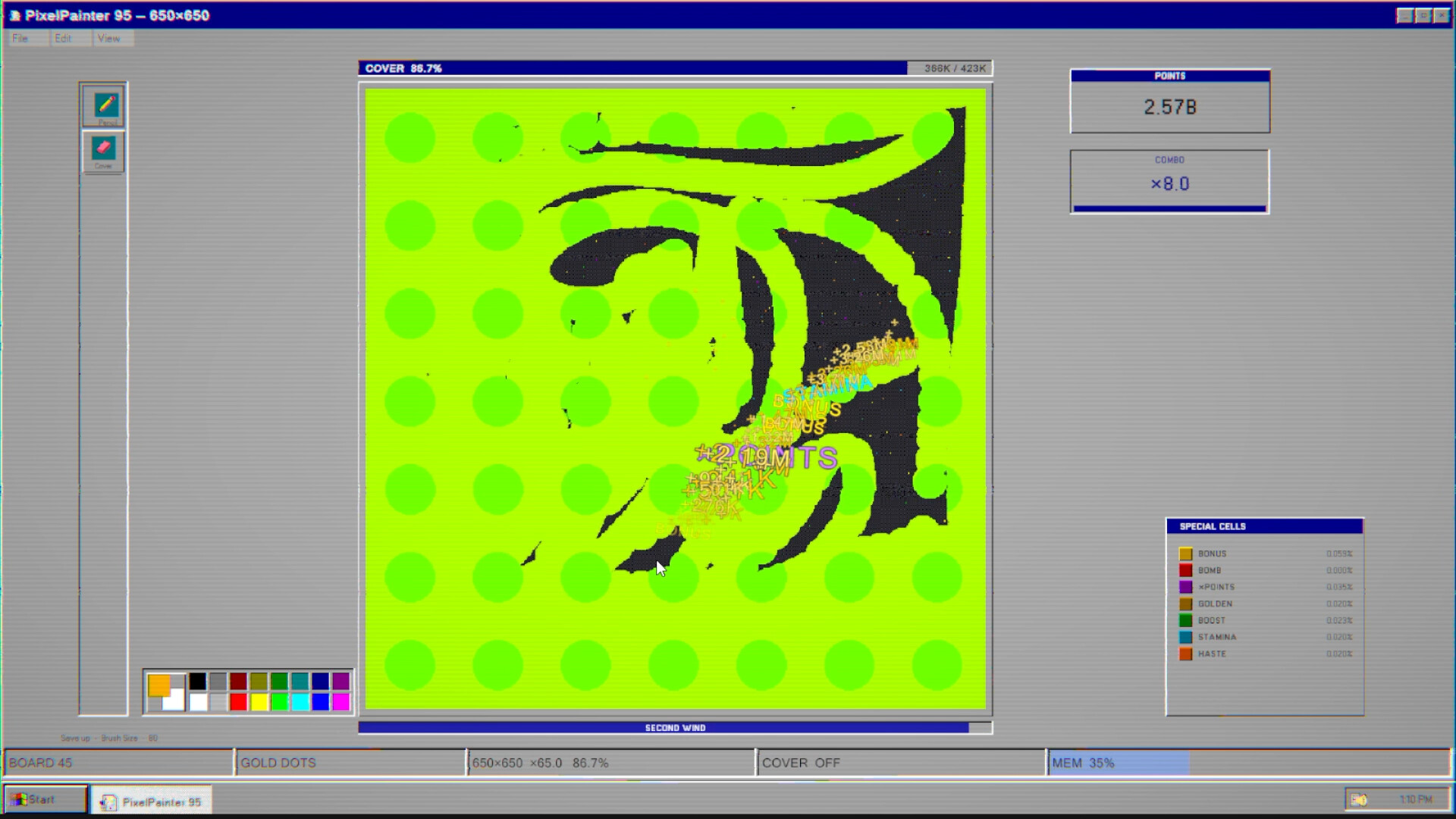Click the Boost cell legend icon
The image size is (1456, 819).
(x=1185, y=620)
